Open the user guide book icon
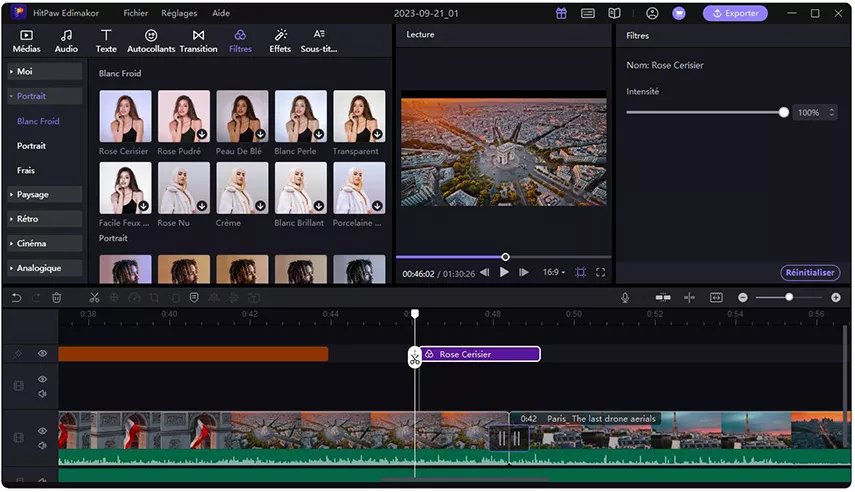 pyautogui.click(x=615, y=14)
